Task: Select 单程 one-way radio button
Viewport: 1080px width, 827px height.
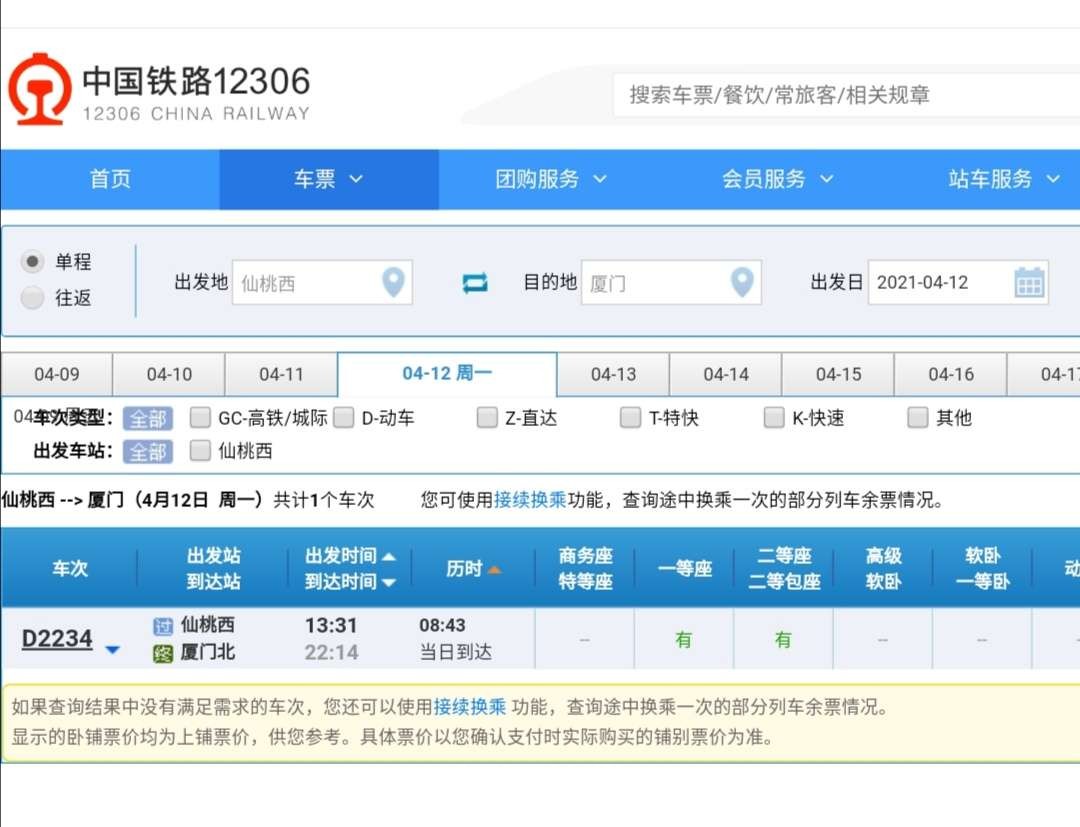Action: [32, 262]
